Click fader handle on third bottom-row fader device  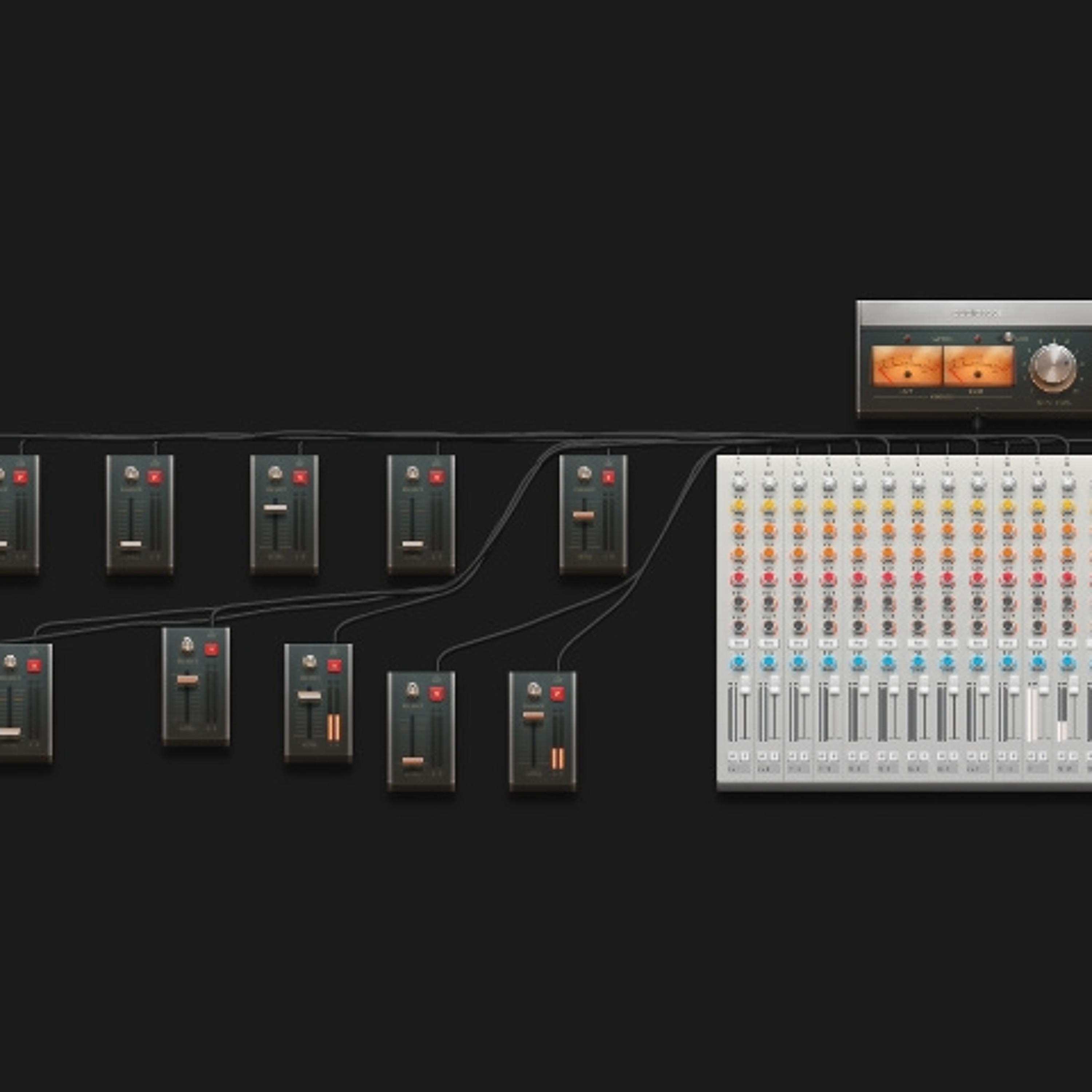[309, 695]
